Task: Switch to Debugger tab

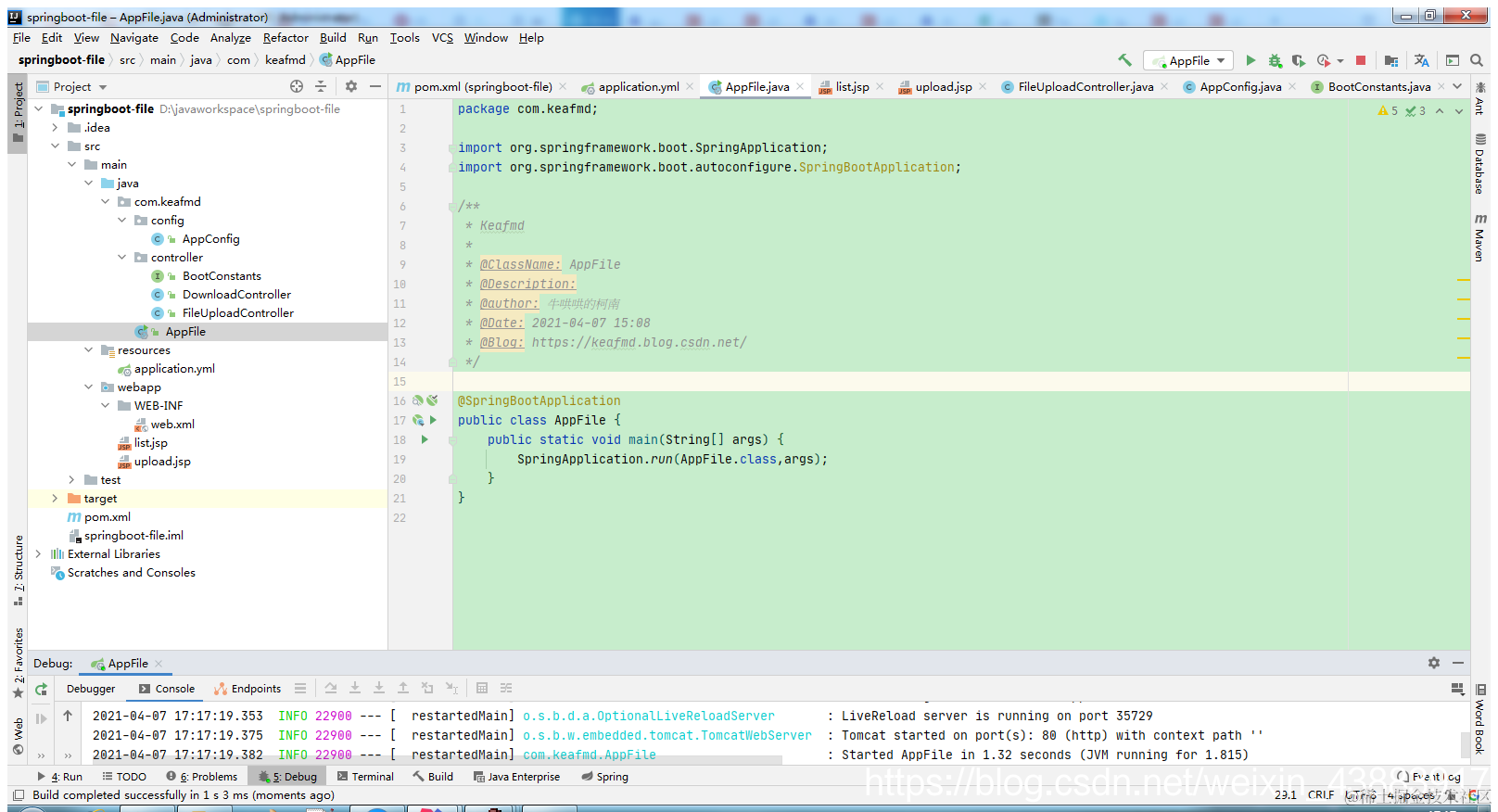Action: click(91, 689)
